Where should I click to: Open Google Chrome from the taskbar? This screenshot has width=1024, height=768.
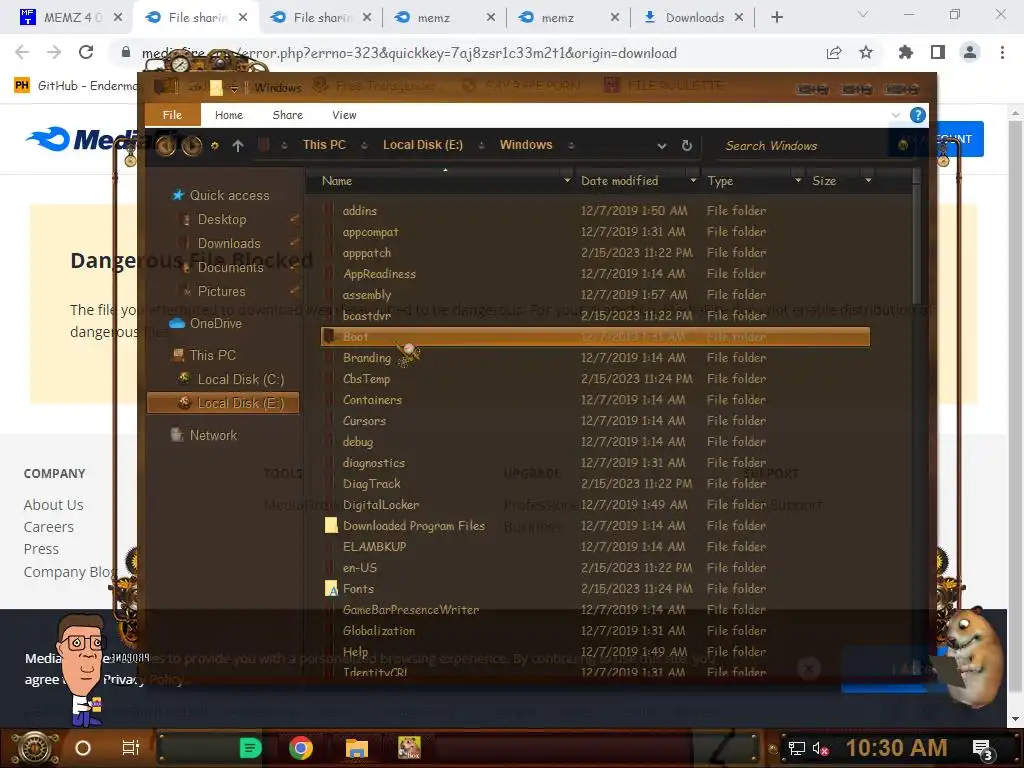point(301,748)
